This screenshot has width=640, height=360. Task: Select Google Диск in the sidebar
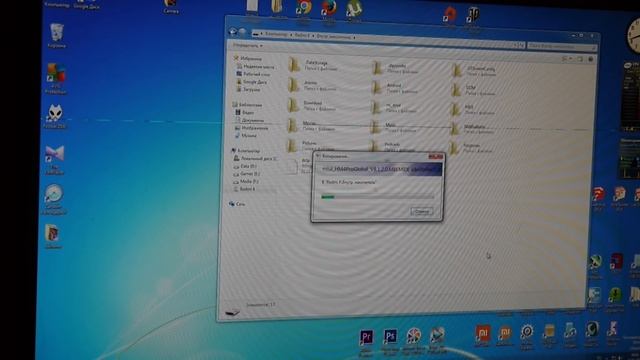251,82
